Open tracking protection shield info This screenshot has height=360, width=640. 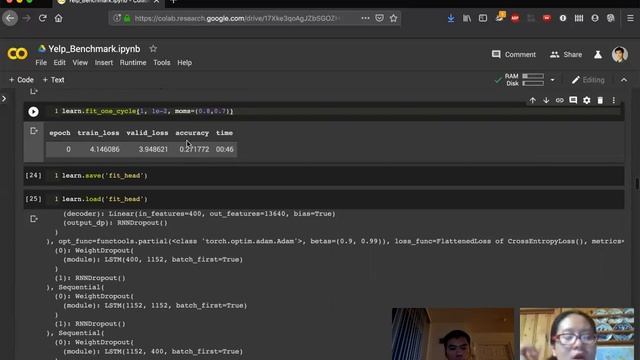coord(117,18)
